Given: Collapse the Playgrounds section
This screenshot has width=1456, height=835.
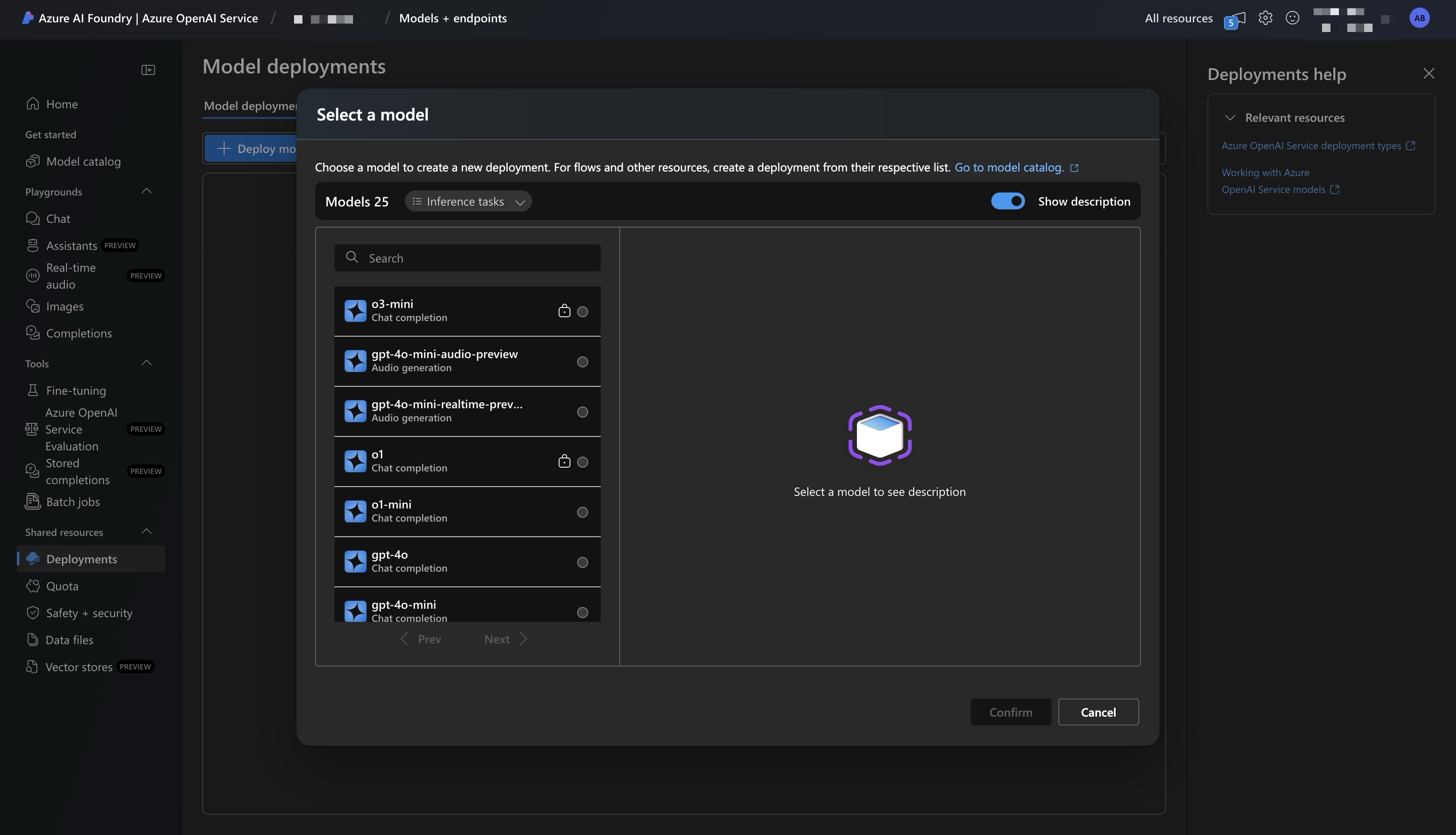Looking at the screenshot, I should pyautogui.click(x=147, y=192).
